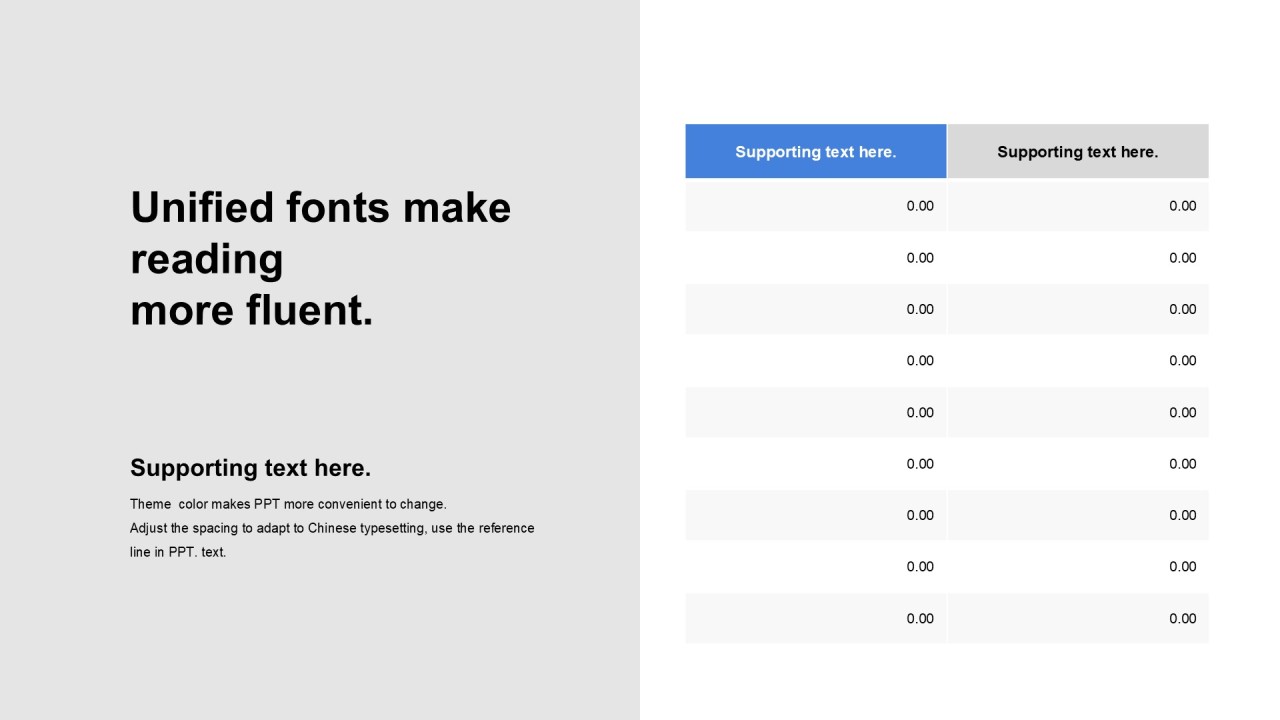This screenshot has height=720, width=1280.
Task: Click the first data cell under the blue header
Action: coord(815,206)
